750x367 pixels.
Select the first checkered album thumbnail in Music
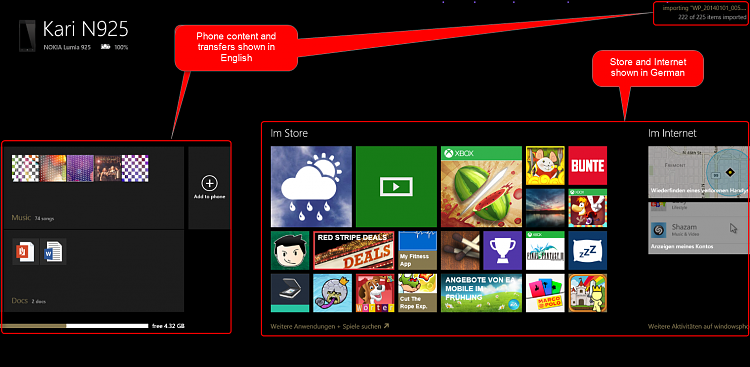point(25,168)
